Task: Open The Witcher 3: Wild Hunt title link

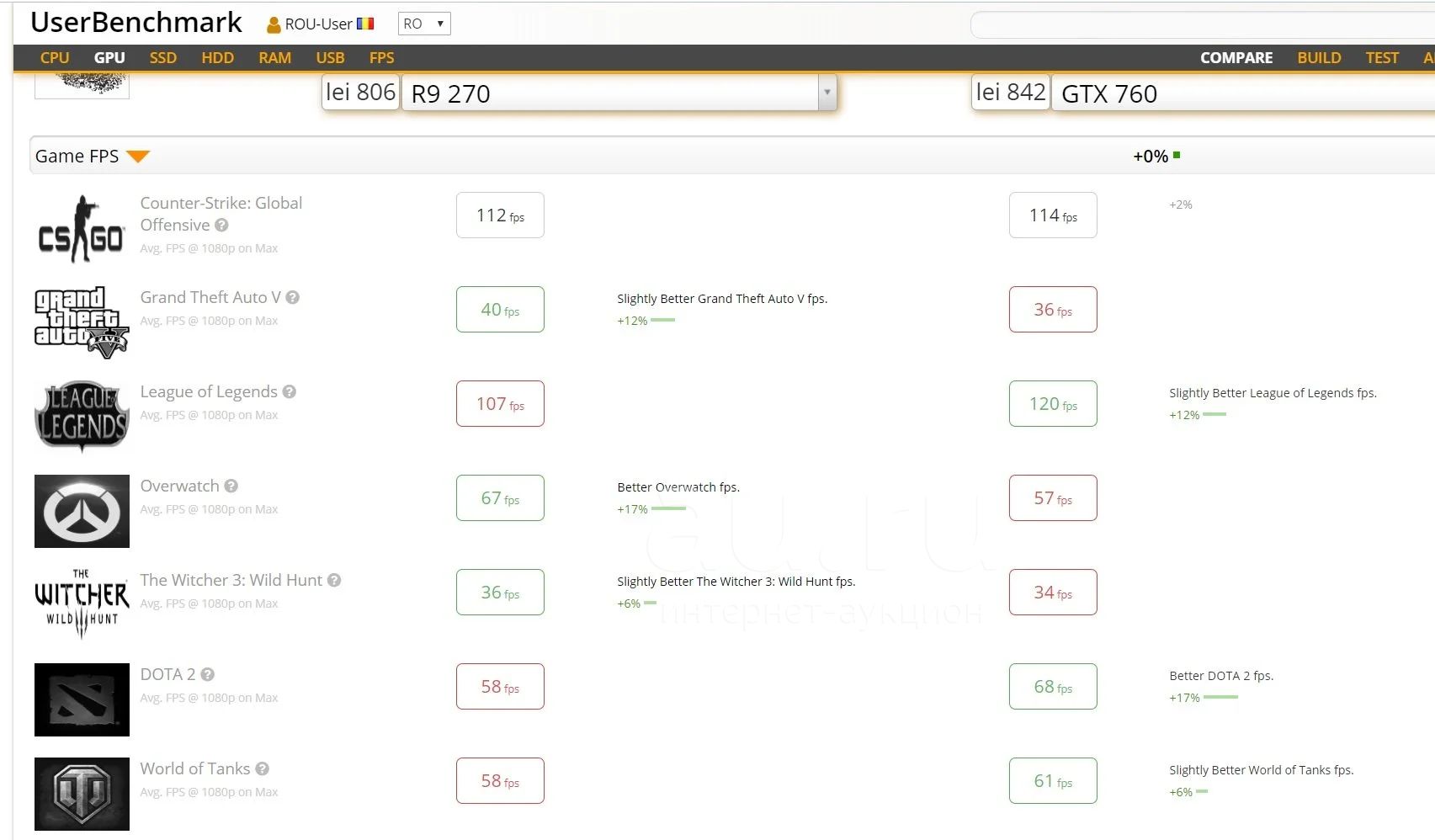Action: tap(231, 580)
